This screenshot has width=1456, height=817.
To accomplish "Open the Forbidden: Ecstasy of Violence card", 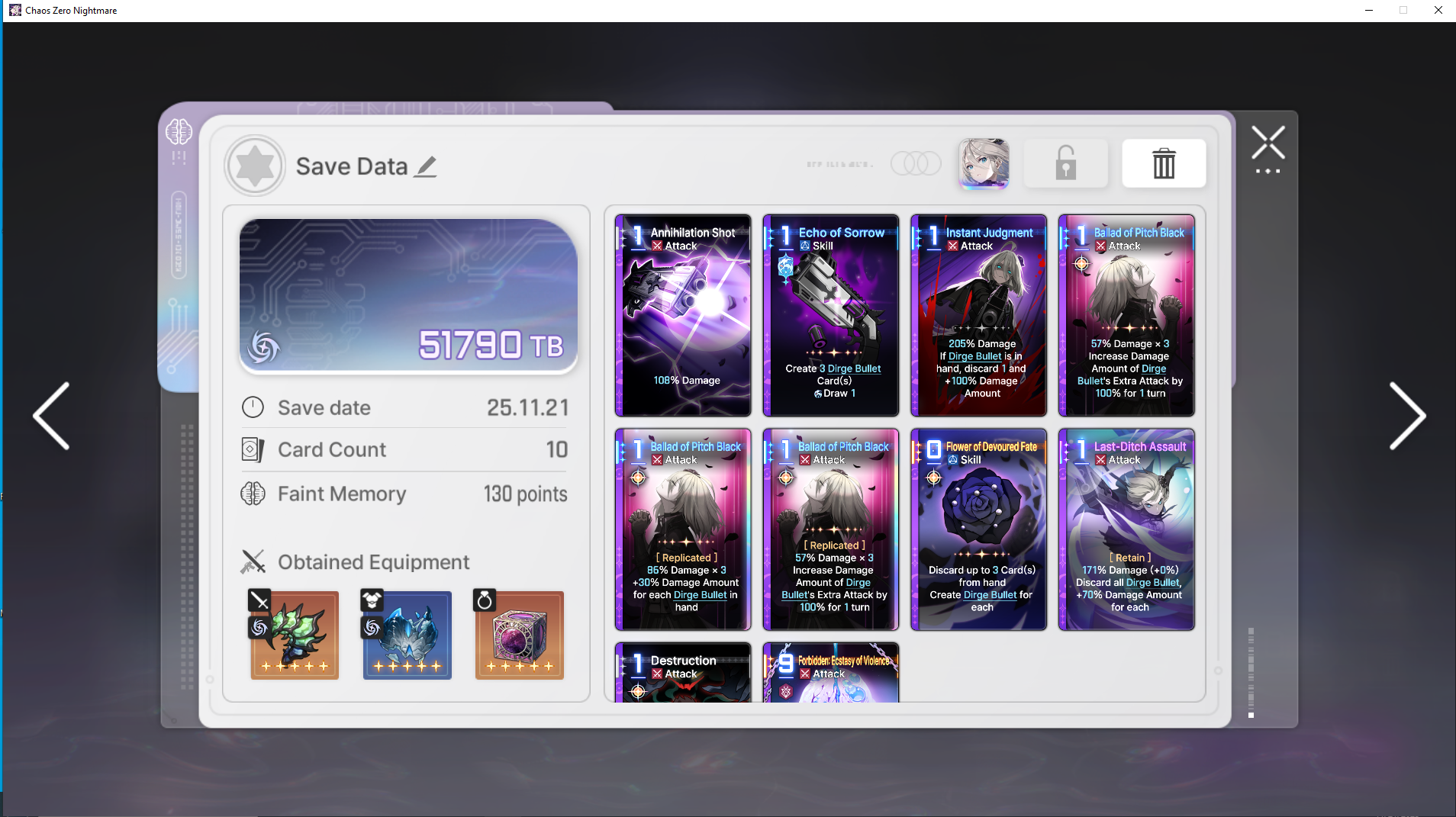I will (x=831, y=672).
